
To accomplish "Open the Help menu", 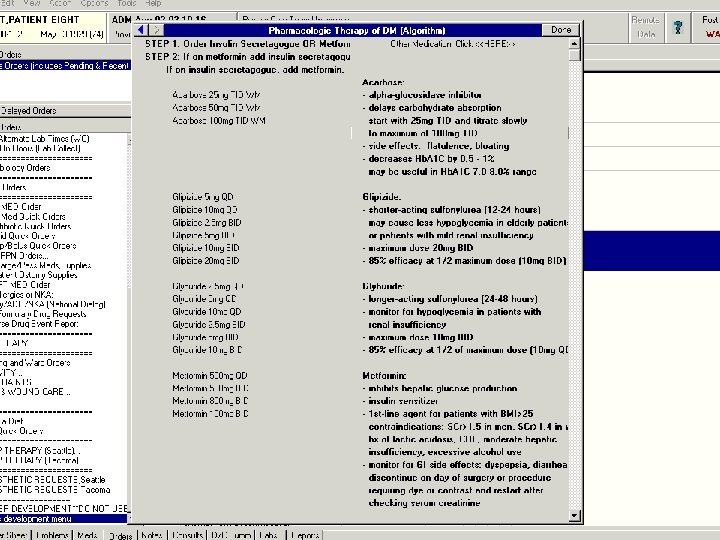I will pos(153,3).
